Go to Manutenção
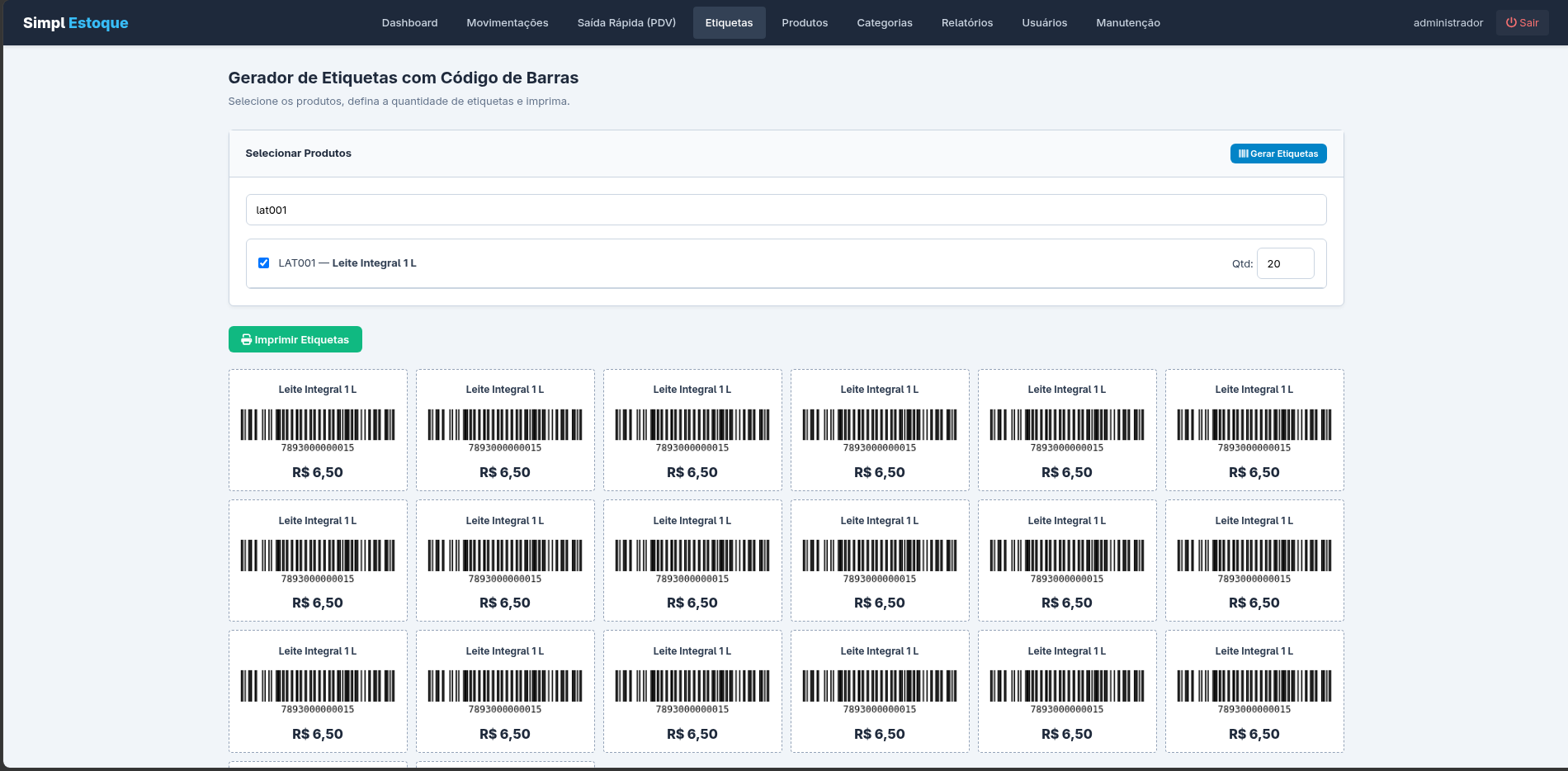The height and width of the screenshot is (771, 1568). tap(1128, 23)
